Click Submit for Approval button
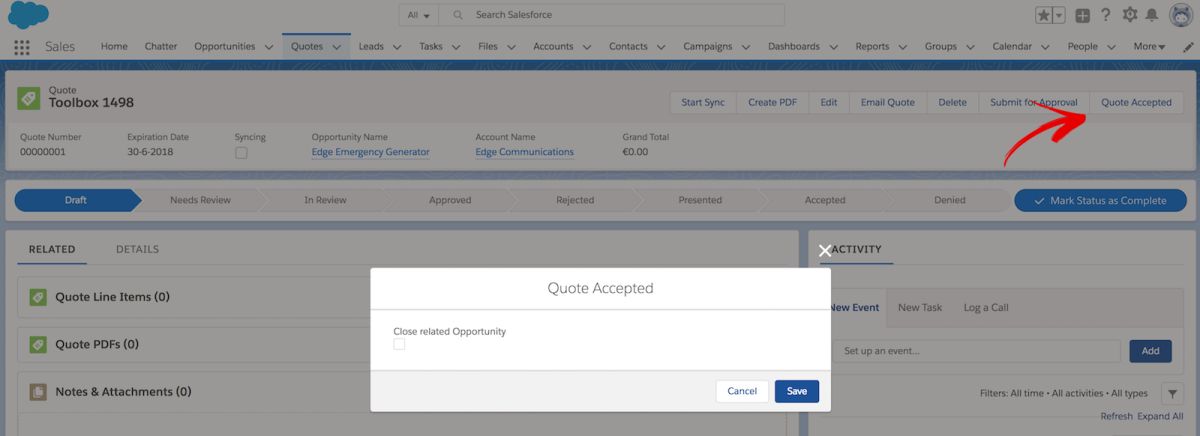The width and height of the screenshot is (1200, 436). coord(1034,102)
